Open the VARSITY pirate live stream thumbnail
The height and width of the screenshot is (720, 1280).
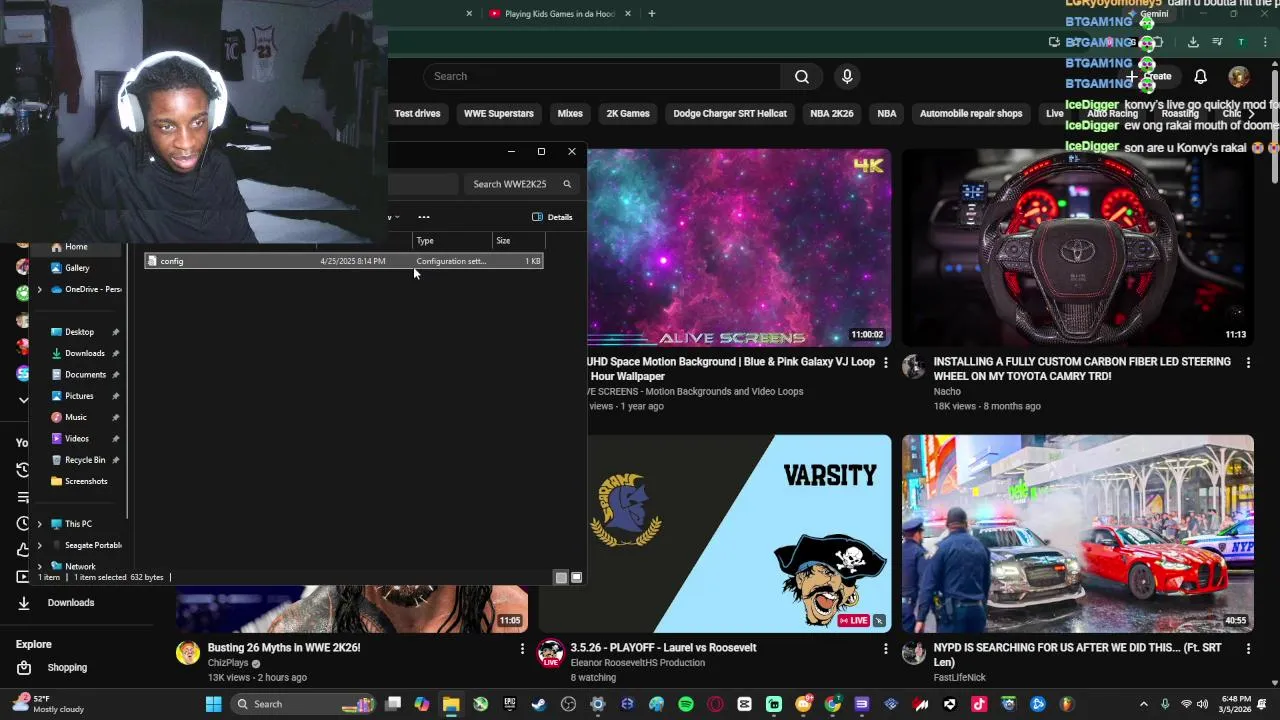[x=739, y=533]
